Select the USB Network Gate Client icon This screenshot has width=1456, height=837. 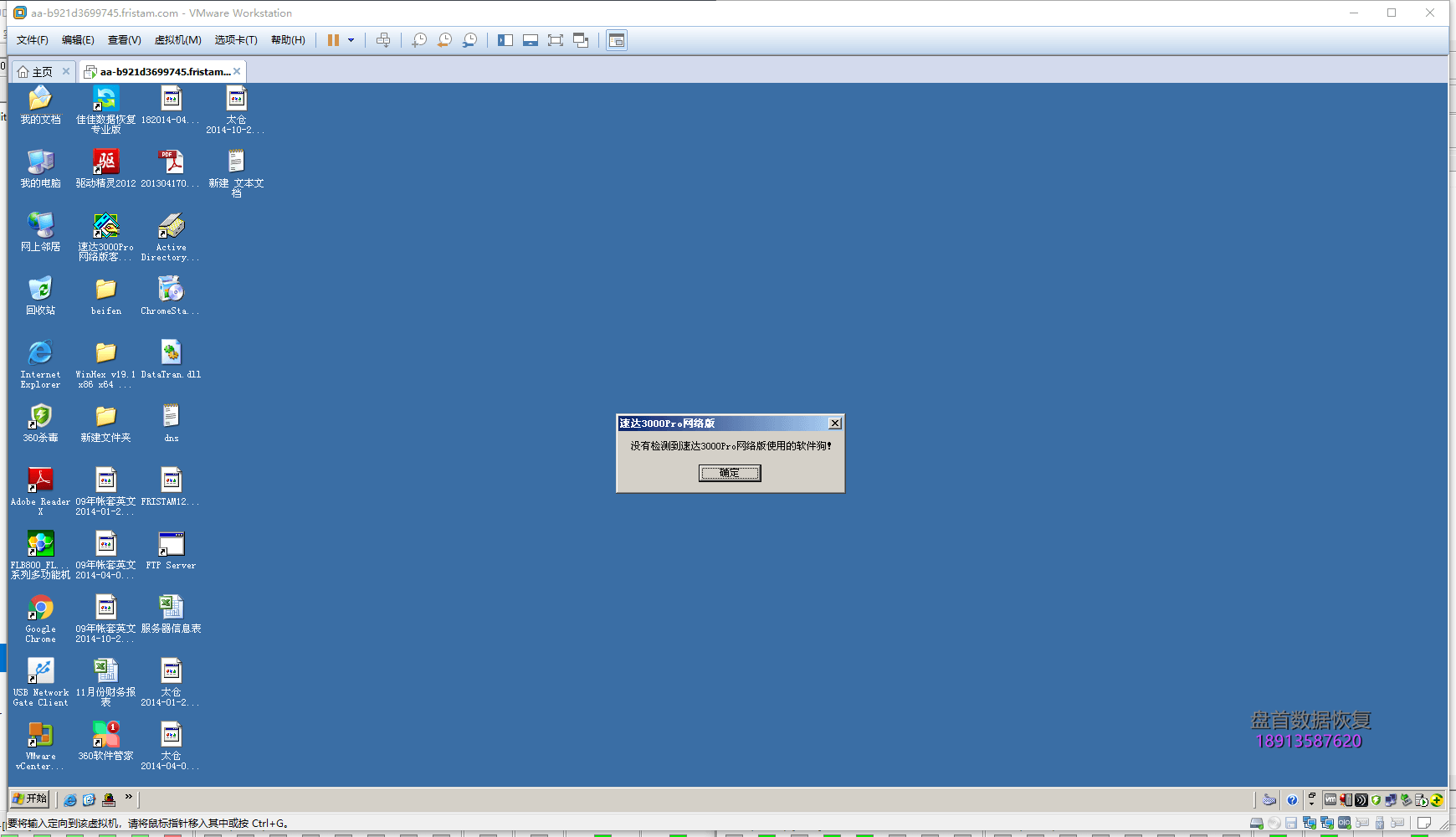(40, 682)
